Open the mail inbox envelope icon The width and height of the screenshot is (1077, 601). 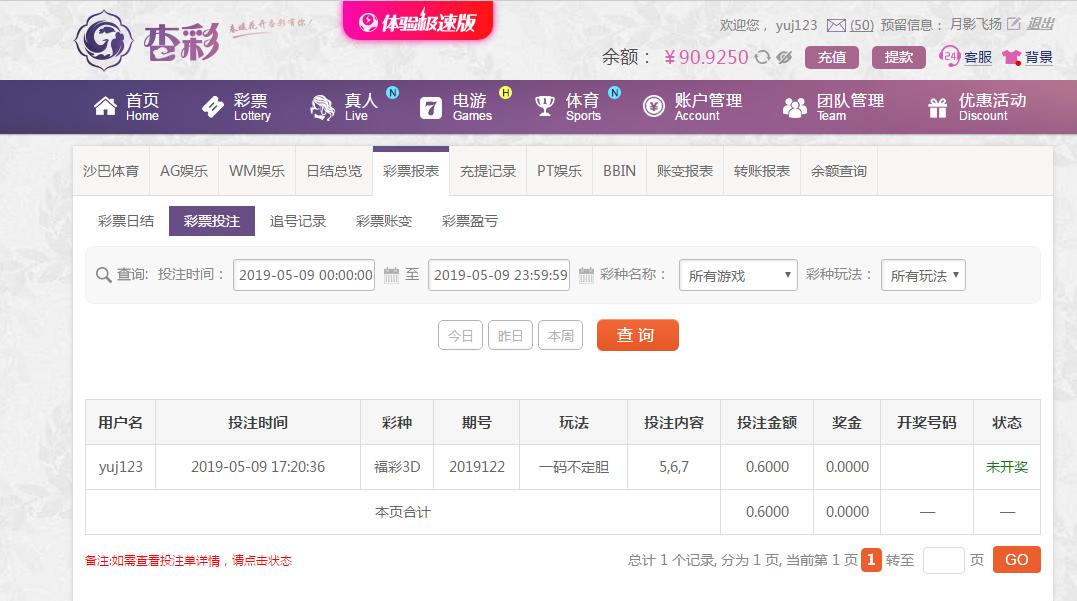[x=836, y=25]
